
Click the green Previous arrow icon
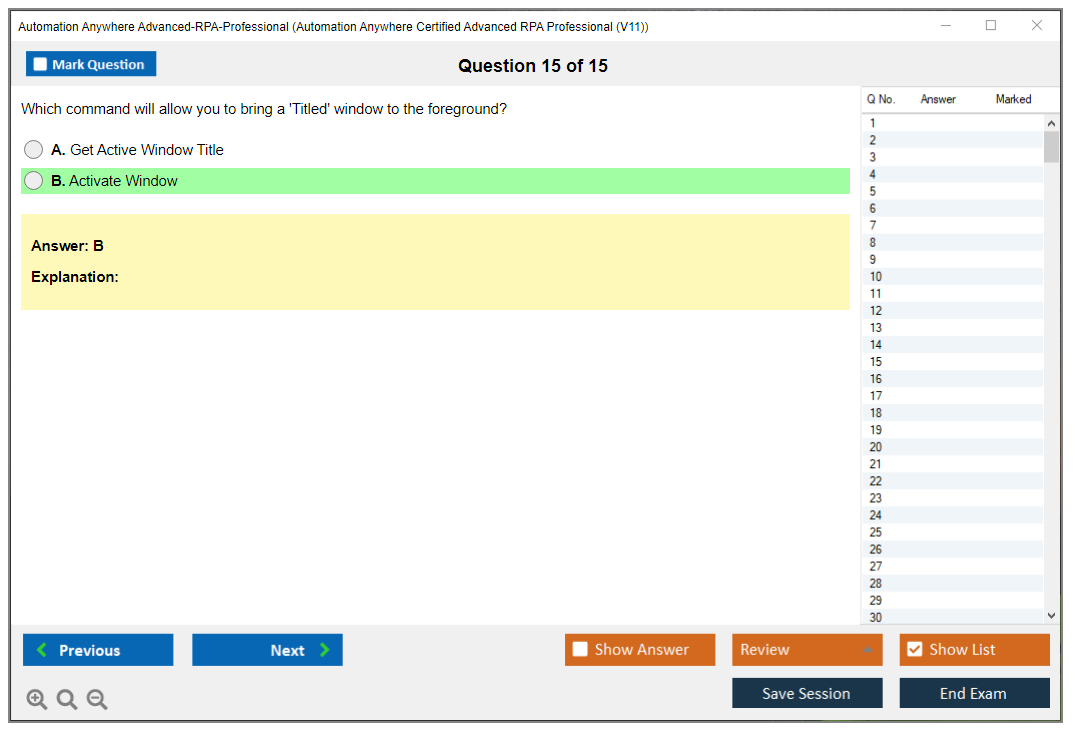tap(42, 650)
